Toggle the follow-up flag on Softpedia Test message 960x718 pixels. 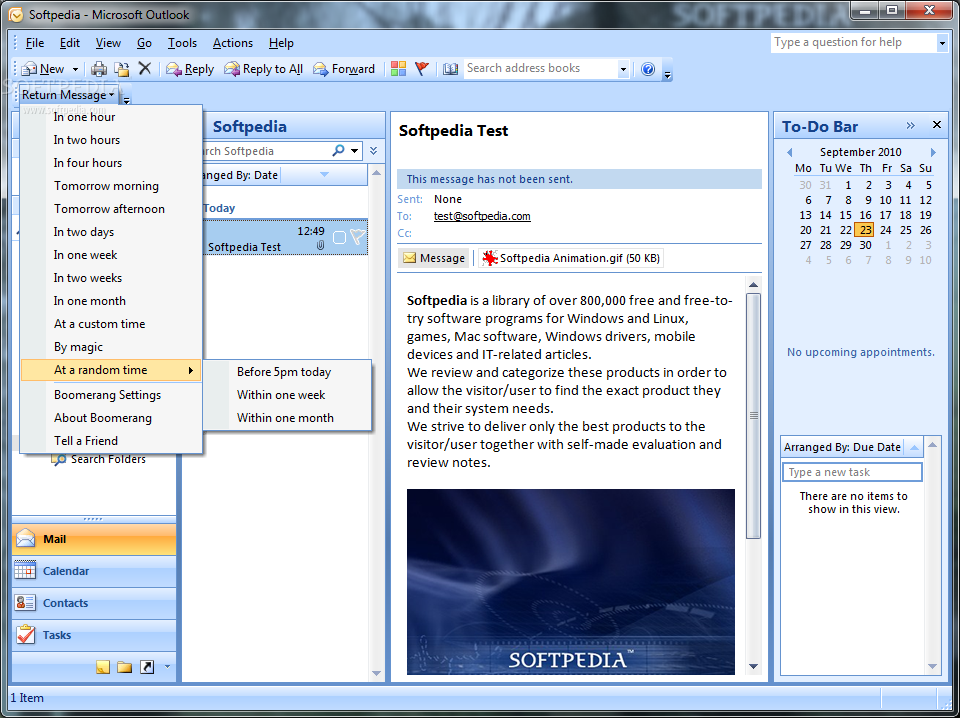point(358,237)
